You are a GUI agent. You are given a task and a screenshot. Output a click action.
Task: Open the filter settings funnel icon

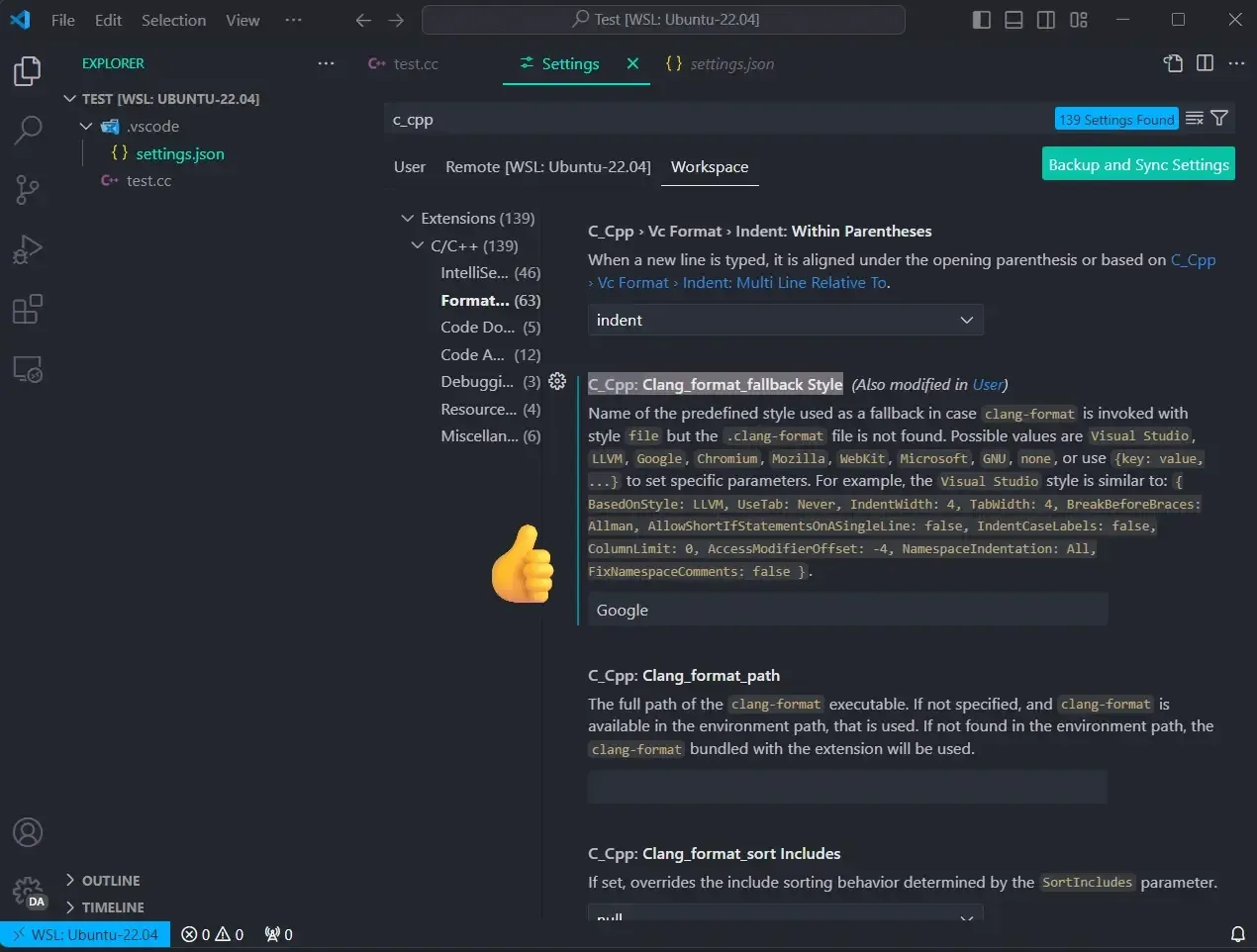[1221, 118]
